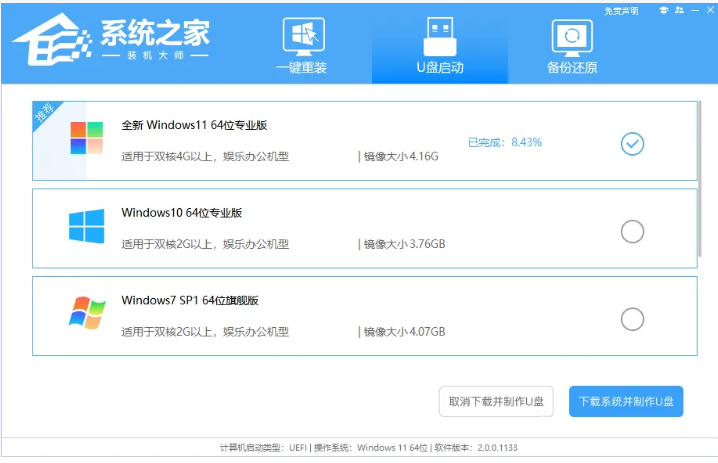
Task: Click the 全新 Windows11 64位专业版 title
Action: point(194,125)
